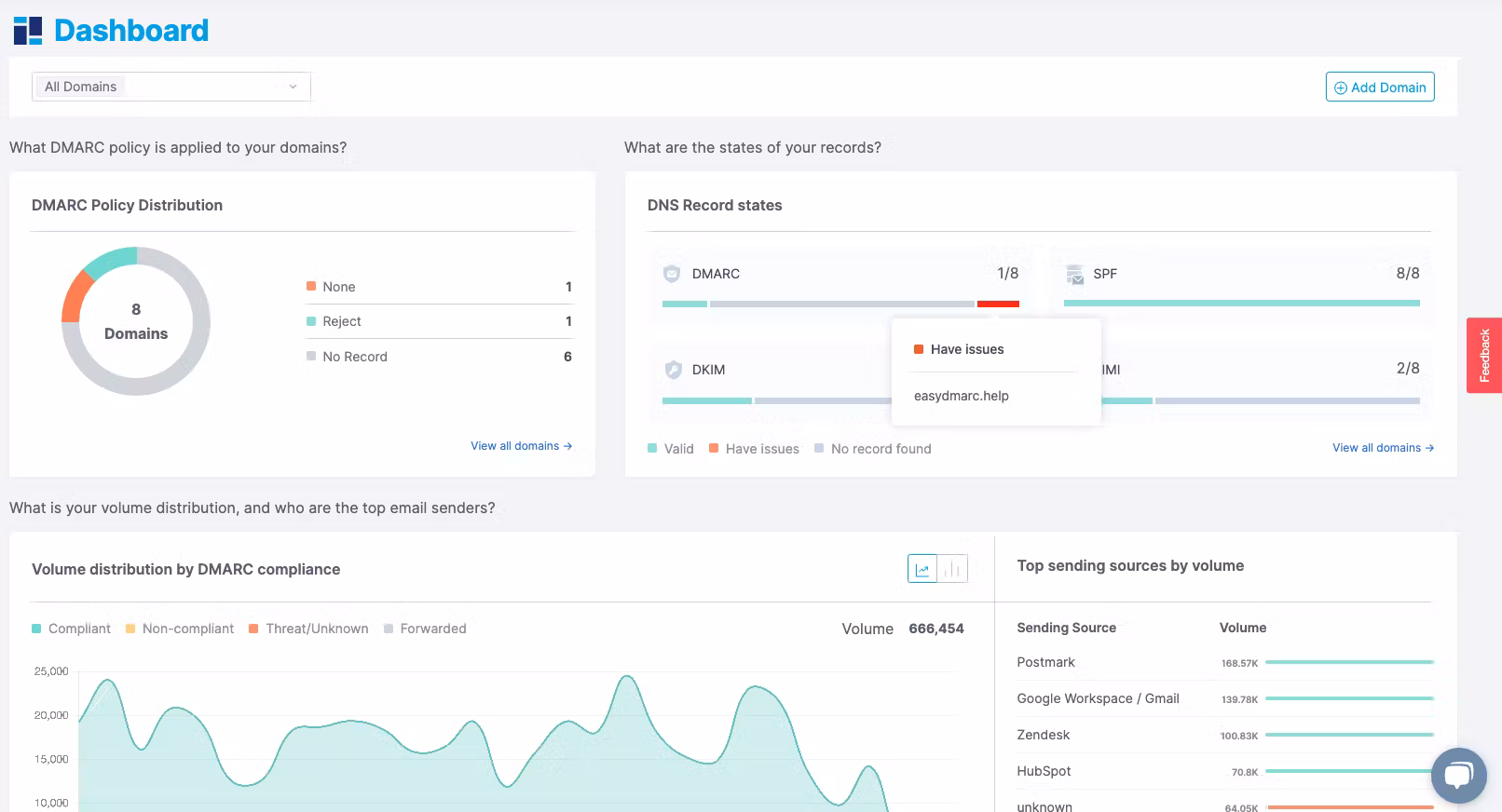Toggle the Non-compliant legend series
Screen dimensions: 1502x812
180,629
